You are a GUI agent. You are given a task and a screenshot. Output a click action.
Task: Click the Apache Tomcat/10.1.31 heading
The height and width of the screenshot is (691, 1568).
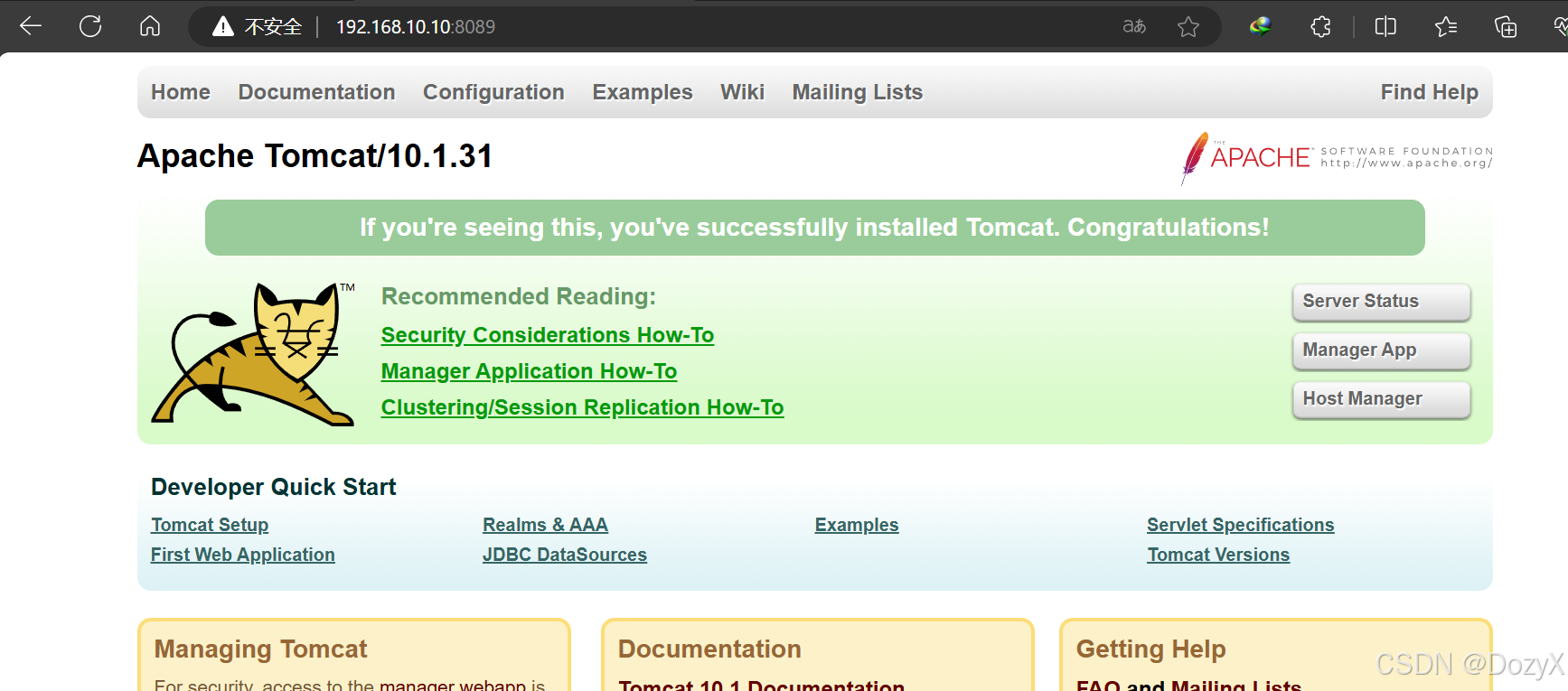[315, 156]
